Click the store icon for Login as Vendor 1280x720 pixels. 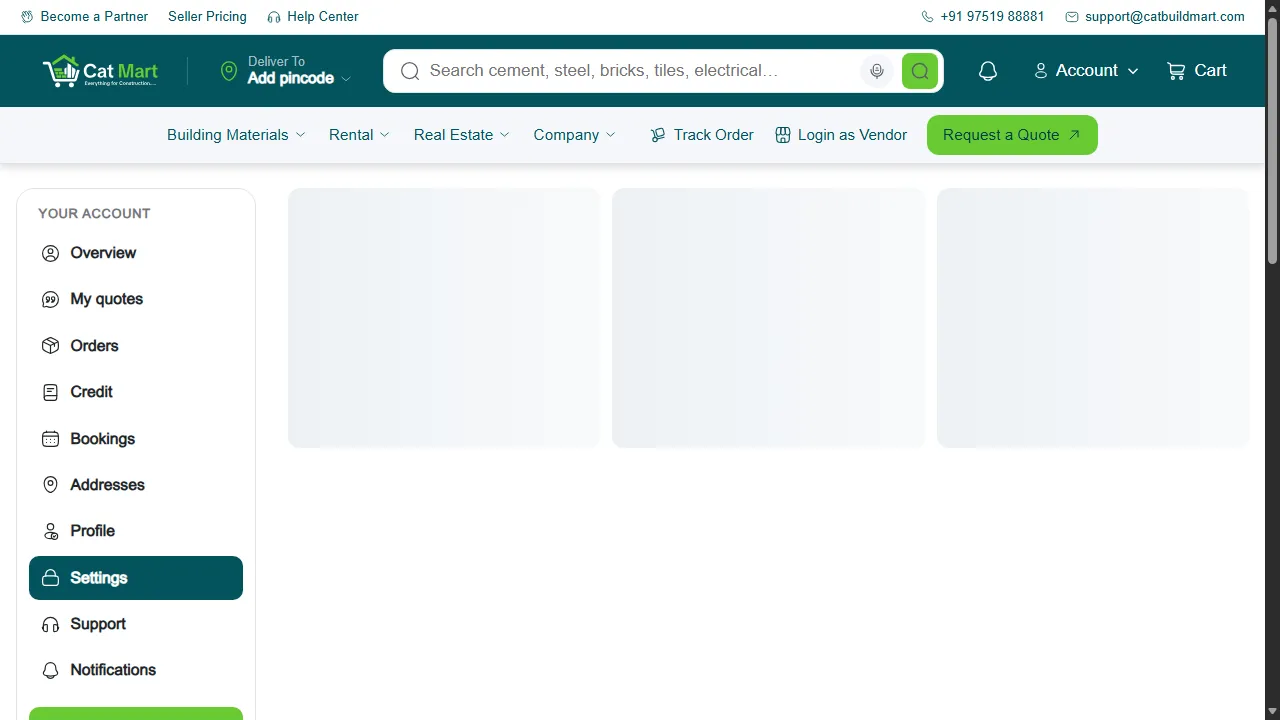(783, 135)
